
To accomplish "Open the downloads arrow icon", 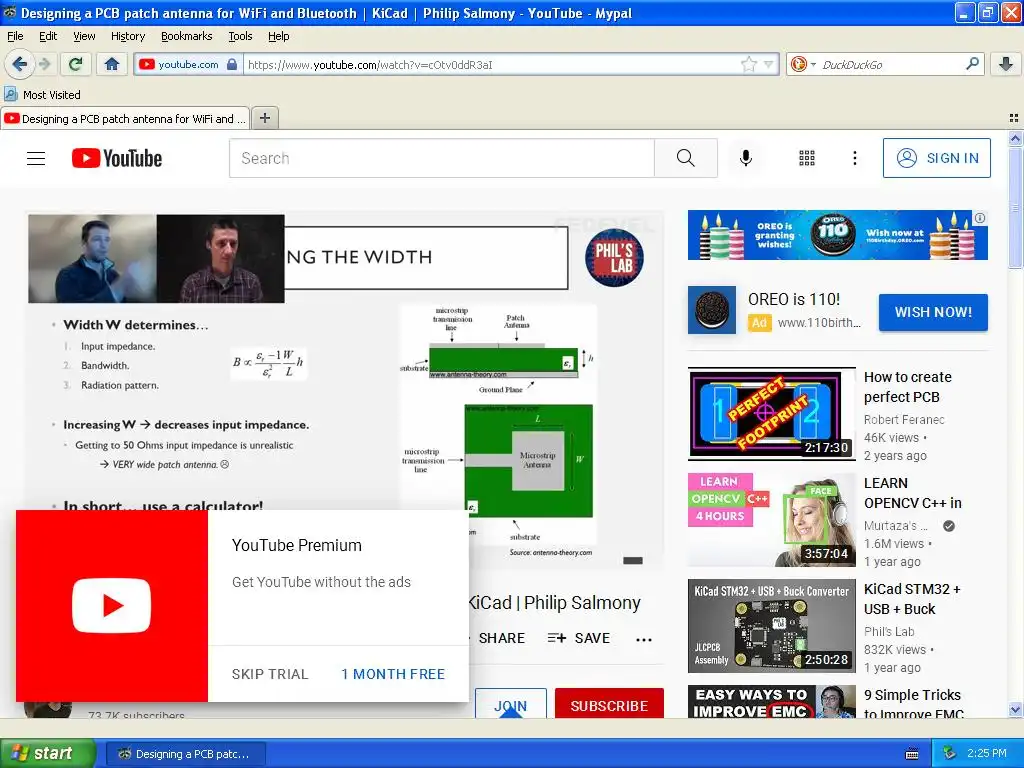I will 1006,64.
